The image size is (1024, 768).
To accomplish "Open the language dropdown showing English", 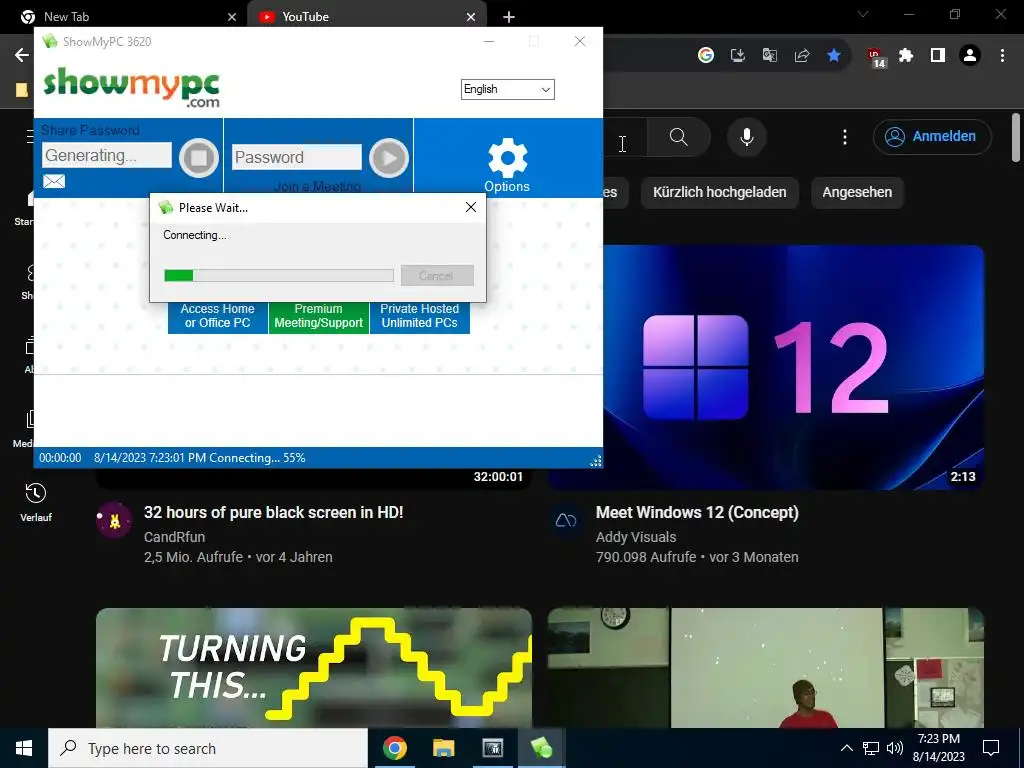I will click(x=507, y=89).
